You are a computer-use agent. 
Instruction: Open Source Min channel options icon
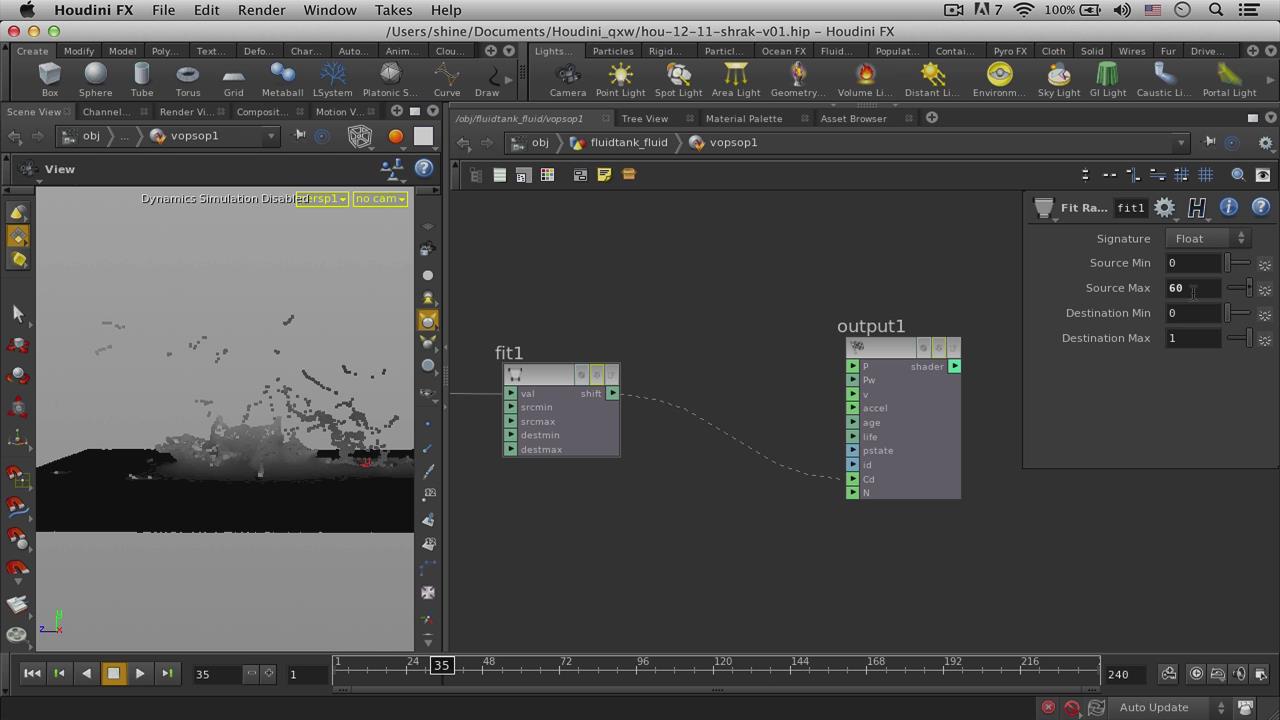pyautogui.click(x=1265, y=265)
